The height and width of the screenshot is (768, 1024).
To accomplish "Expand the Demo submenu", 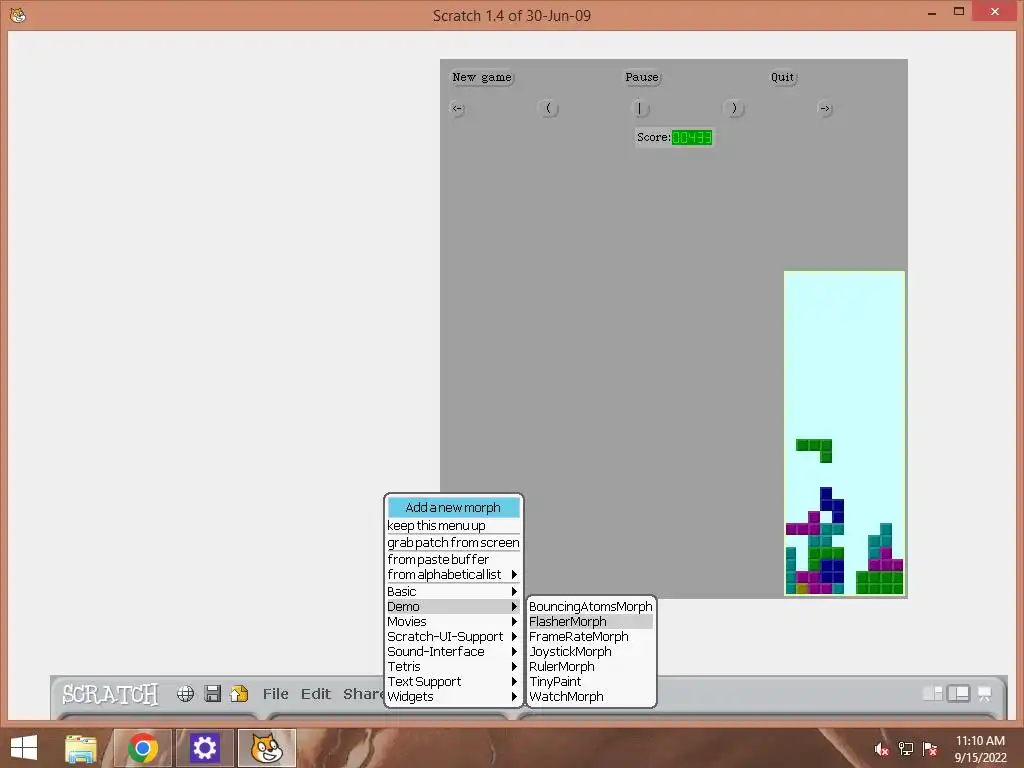I will [x=454, y=607].
